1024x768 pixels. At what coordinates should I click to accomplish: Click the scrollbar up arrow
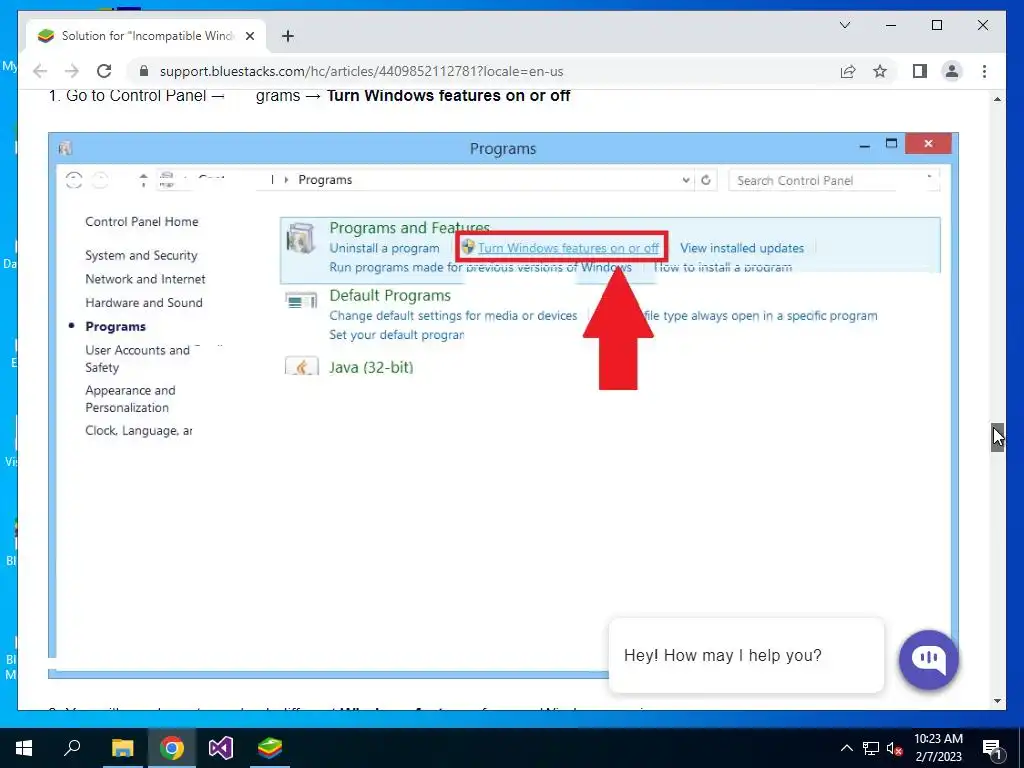(997, 99)
